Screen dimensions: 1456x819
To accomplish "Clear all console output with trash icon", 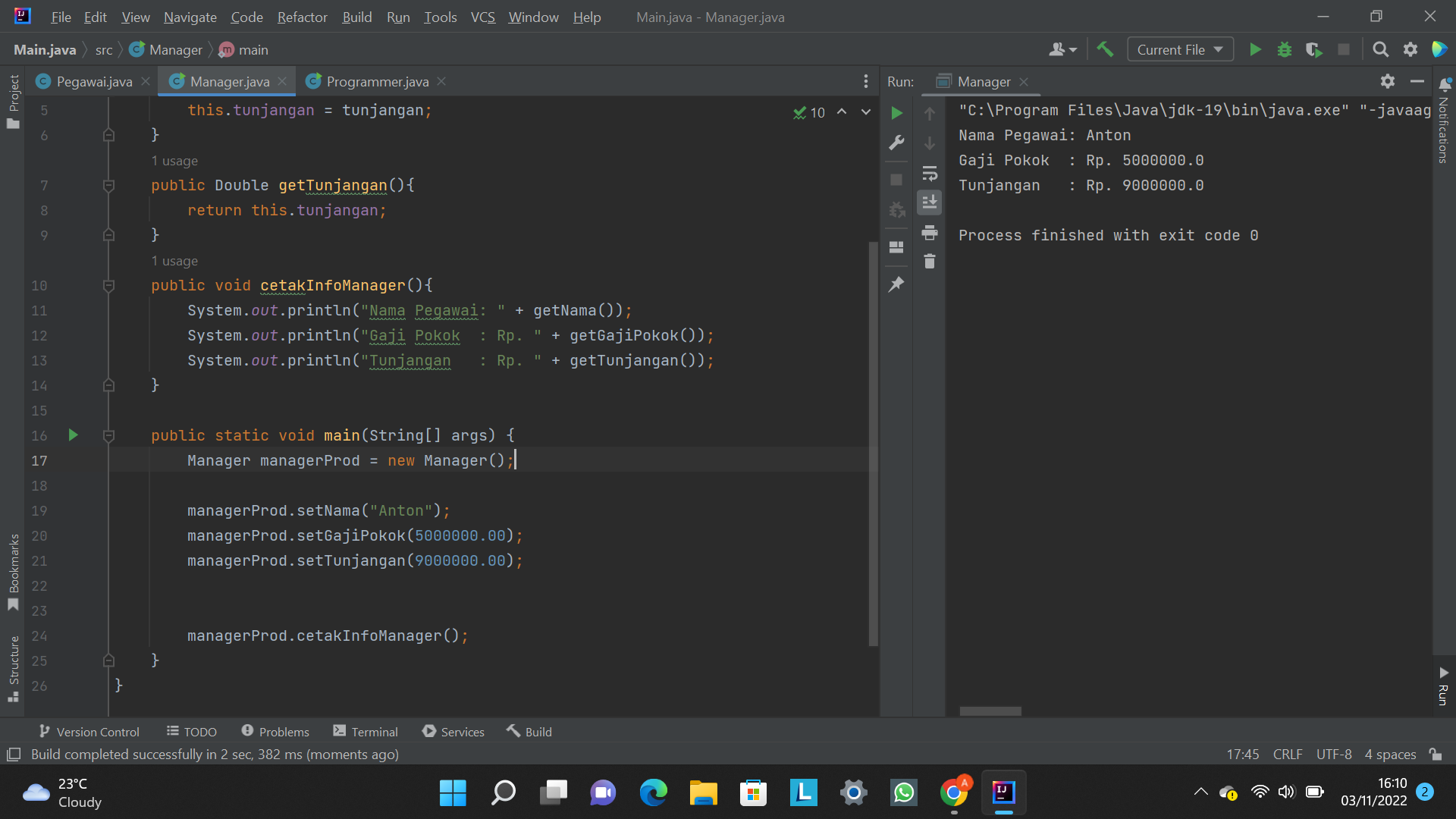I will [930, 261].
